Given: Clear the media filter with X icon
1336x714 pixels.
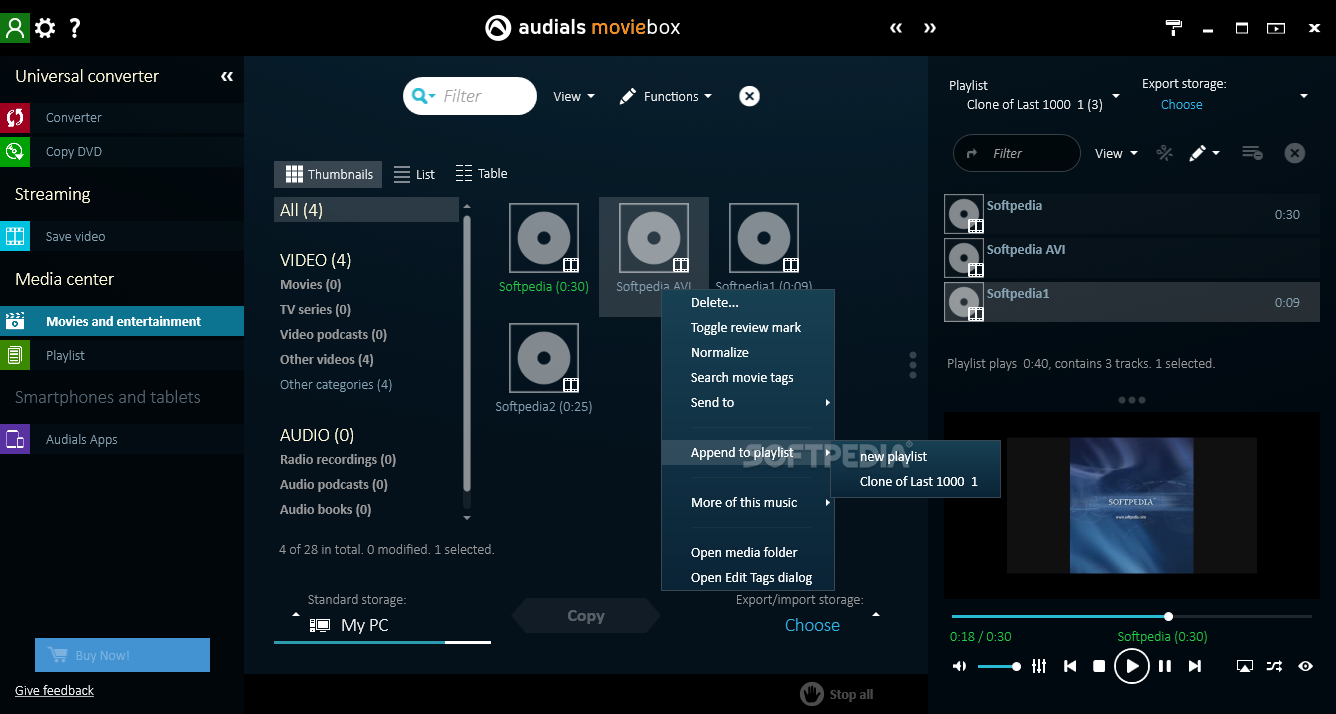Looking at the screenshot, I should 749,96.
